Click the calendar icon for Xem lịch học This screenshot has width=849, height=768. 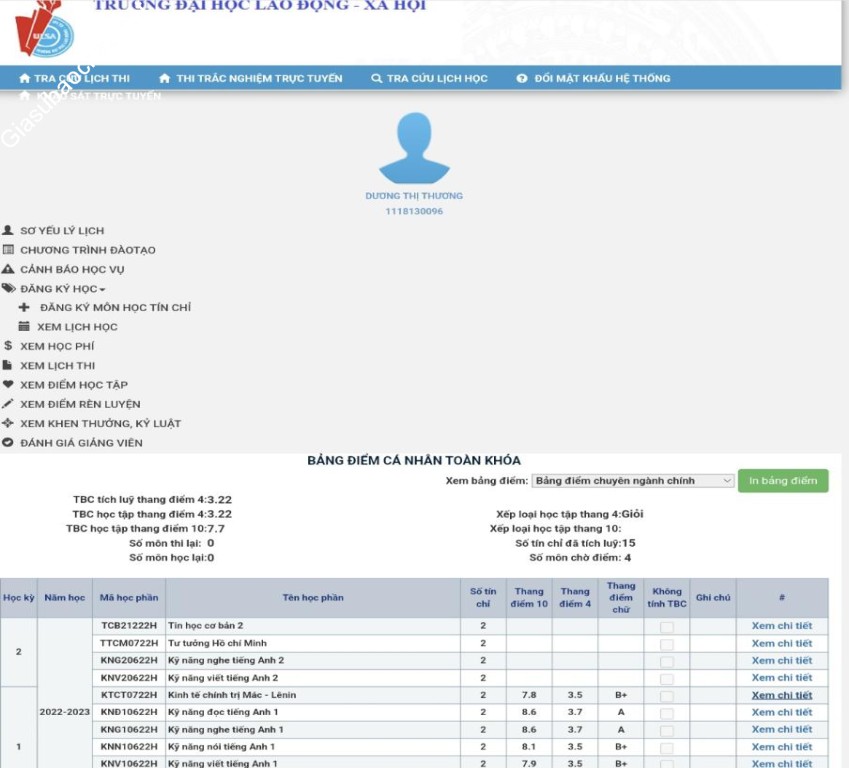[24, 327]
